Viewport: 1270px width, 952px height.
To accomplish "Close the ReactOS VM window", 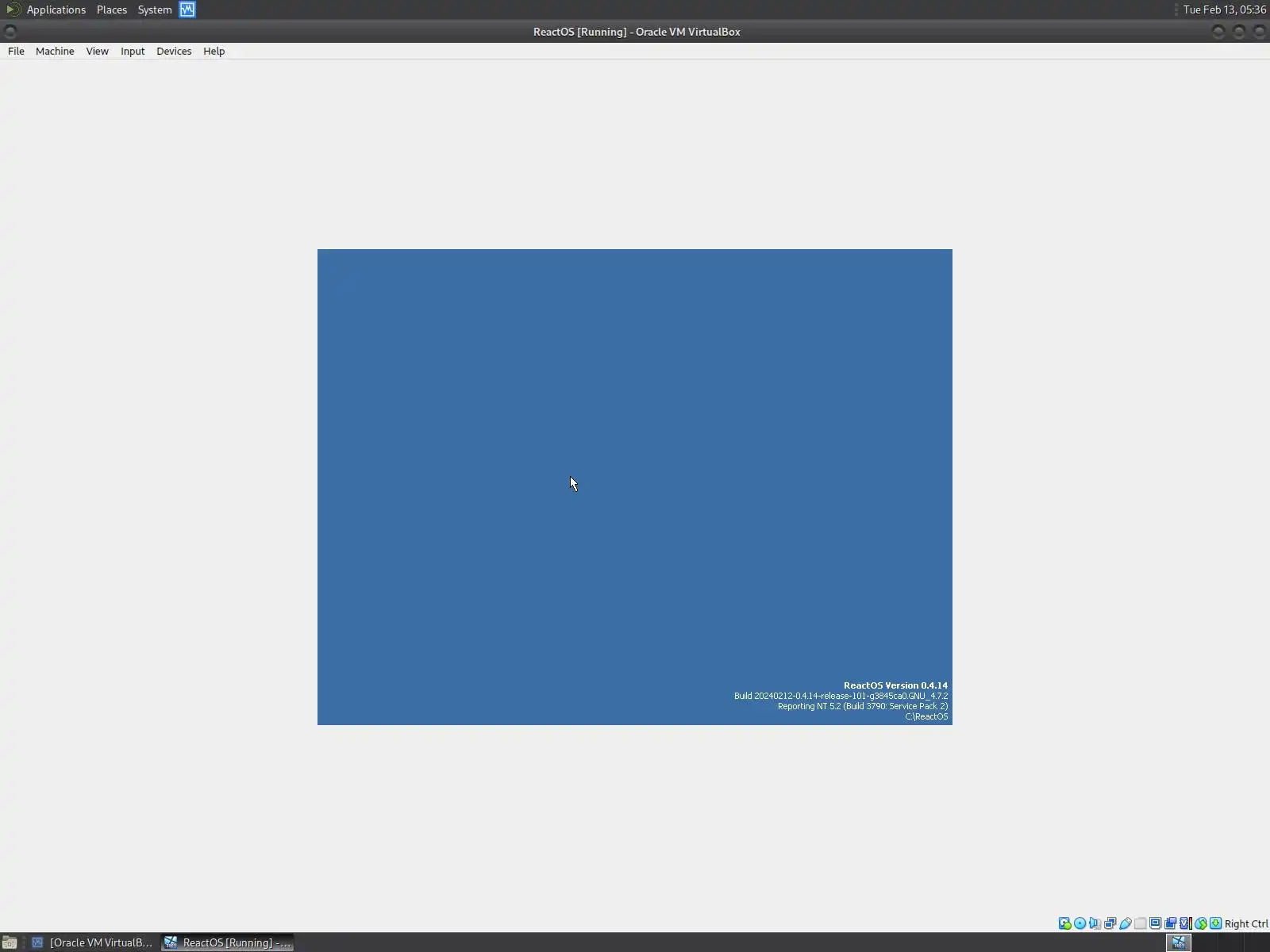I will (1260, 32).
